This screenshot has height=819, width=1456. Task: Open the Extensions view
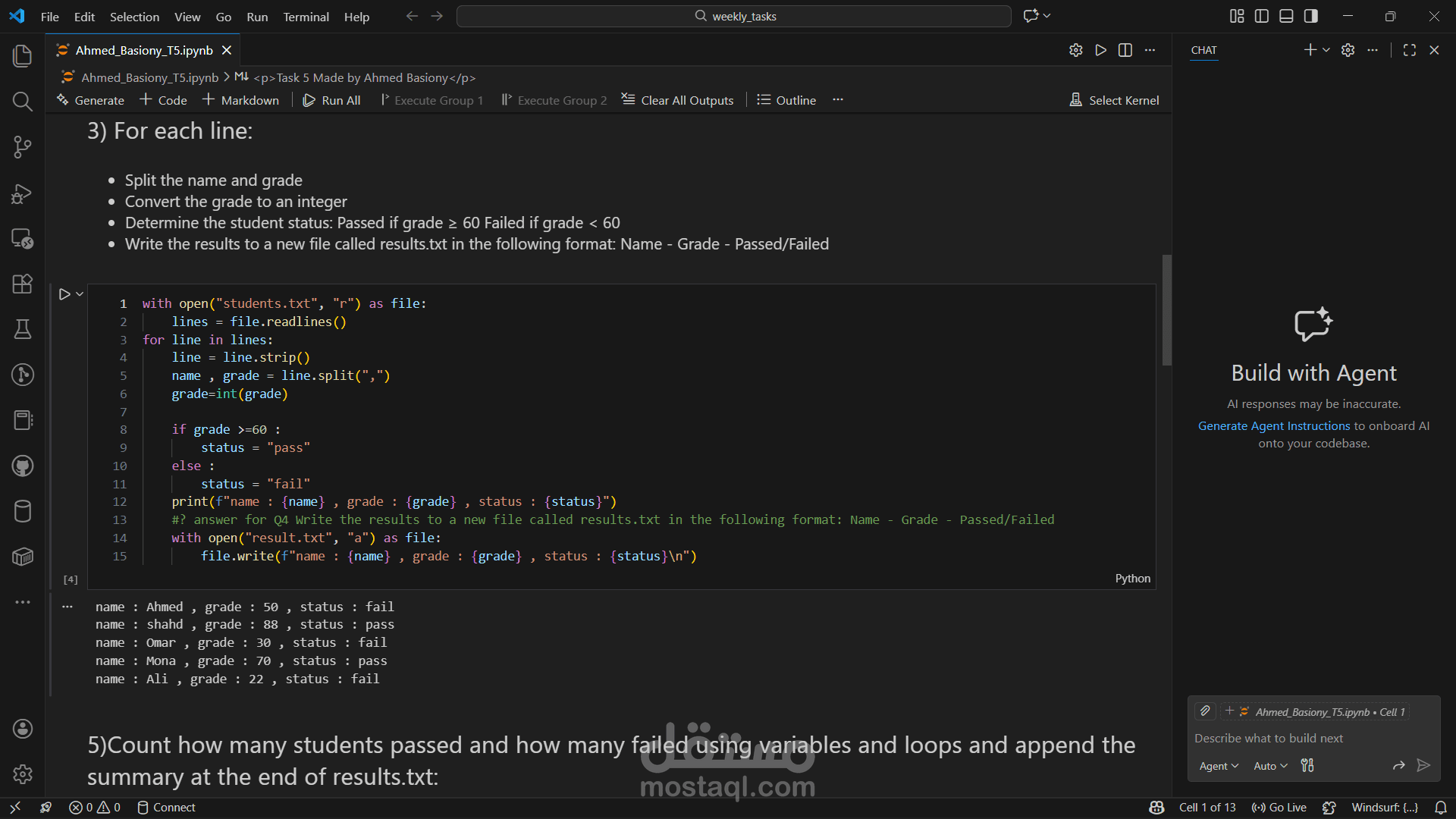click(23, 284)
